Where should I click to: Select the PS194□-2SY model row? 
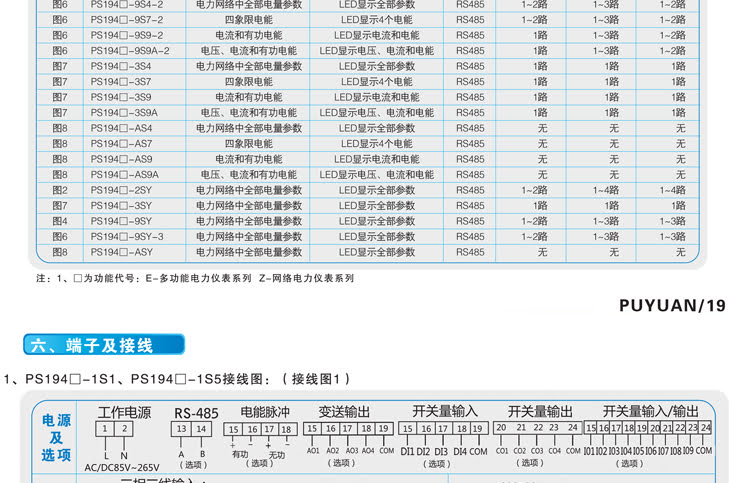pyautogui.click(x=121, y=190)
